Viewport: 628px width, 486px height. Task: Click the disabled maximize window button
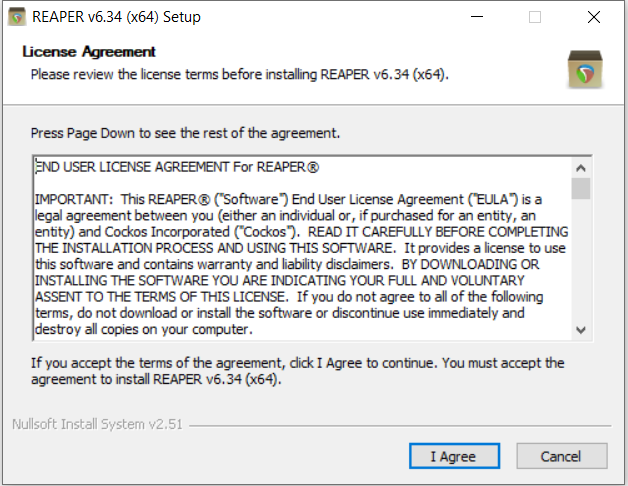pos(535,17)
